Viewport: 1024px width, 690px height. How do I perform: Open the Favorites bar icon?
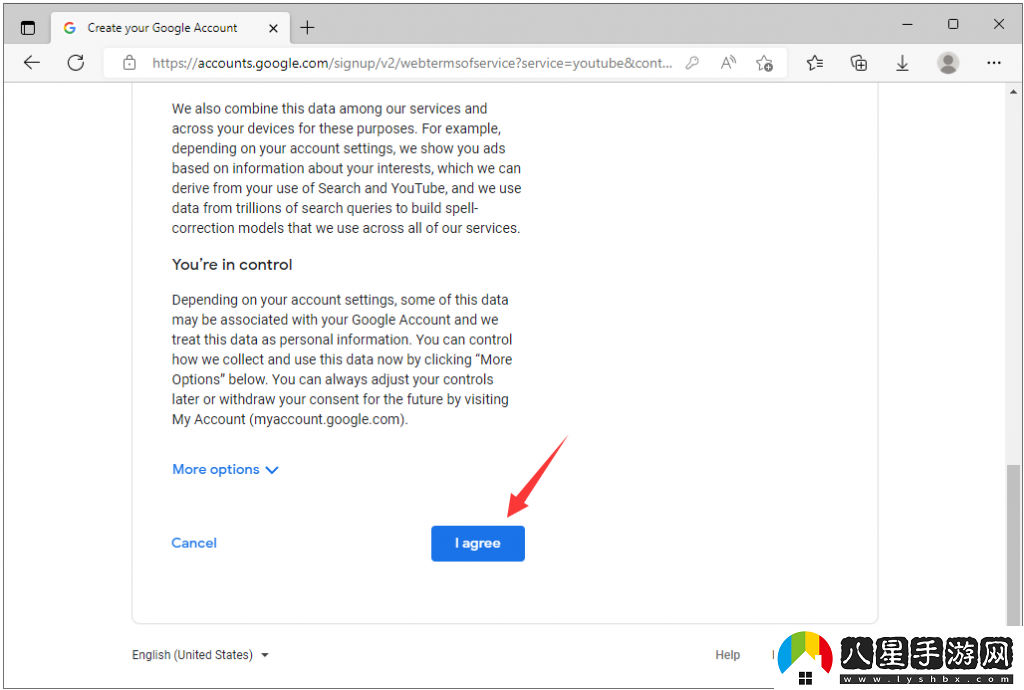pos(814,62)
